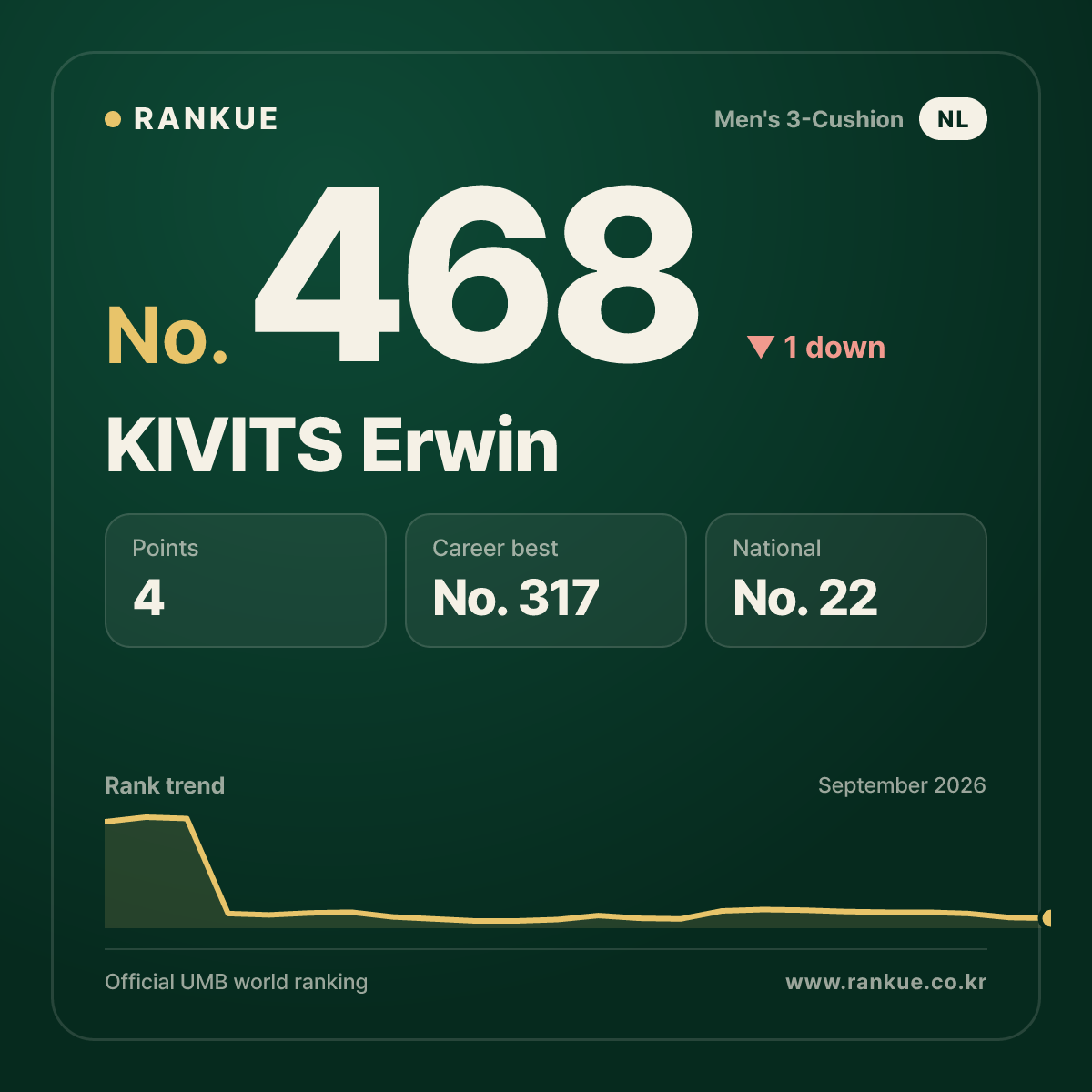The image size is (1092, 1092).
Task: Select the Men's 3-Cushion label
Action: pyautogui.click(x=809, y=119)
